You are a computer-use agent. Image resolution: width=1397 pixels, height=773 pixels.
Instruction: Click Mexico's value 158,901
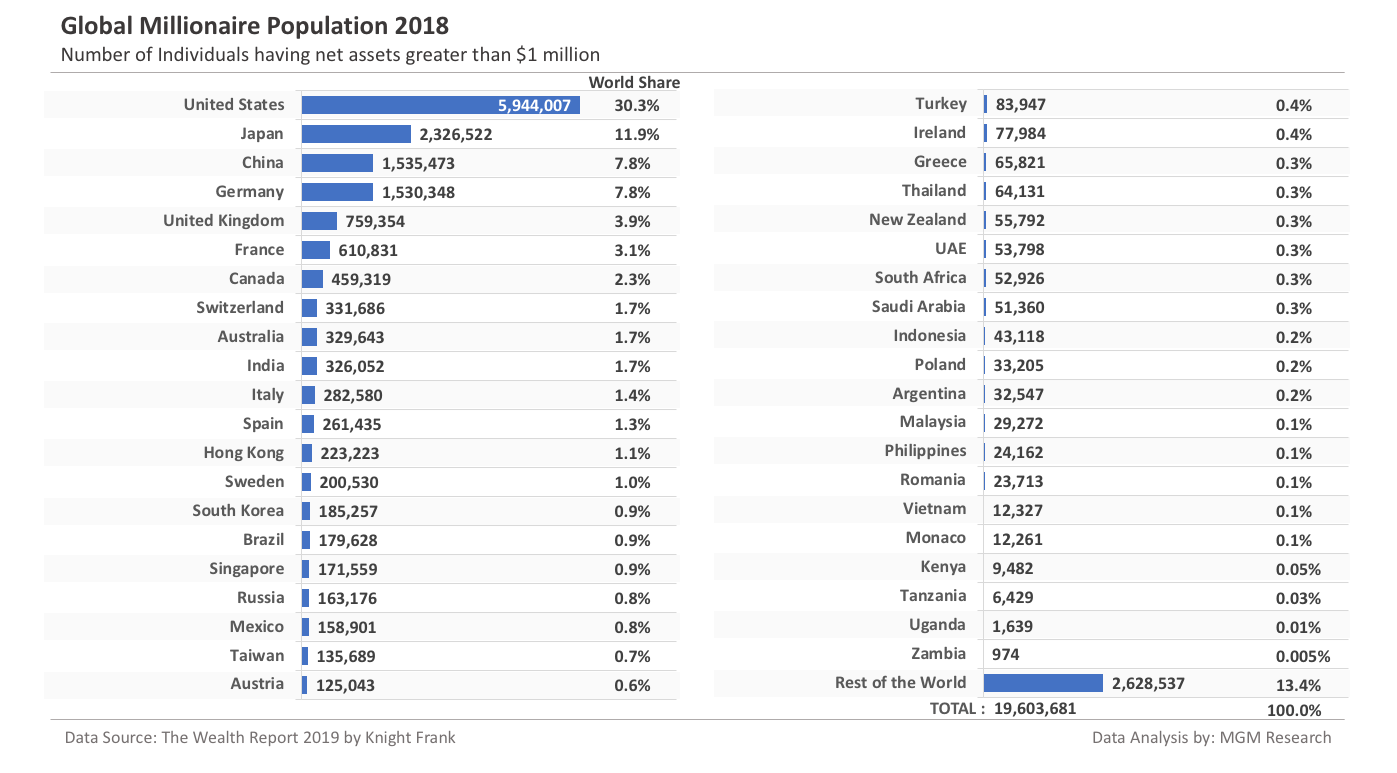347,628
